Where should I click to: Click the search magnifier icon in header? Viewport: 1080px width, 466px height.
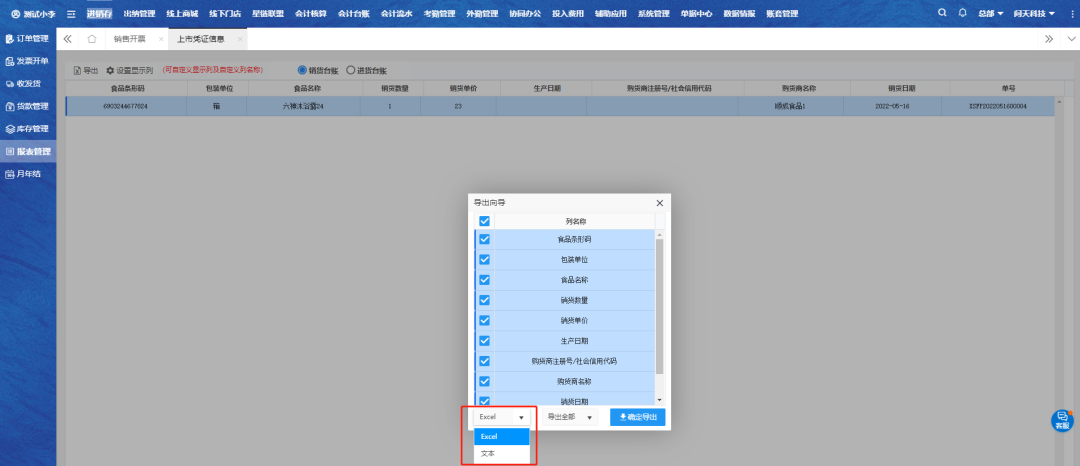[x=943, y=13]
